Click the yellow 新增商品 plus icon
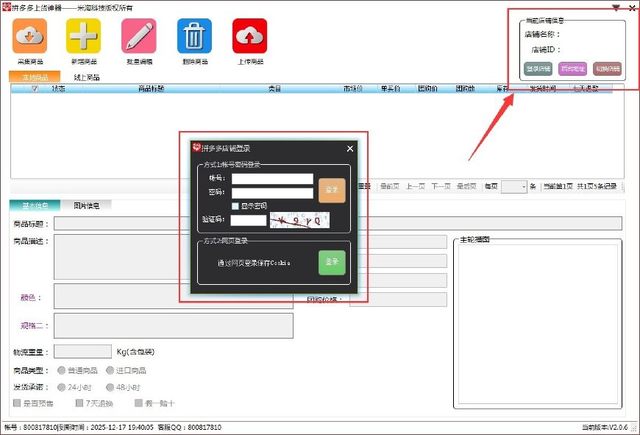 click(83, 36)
